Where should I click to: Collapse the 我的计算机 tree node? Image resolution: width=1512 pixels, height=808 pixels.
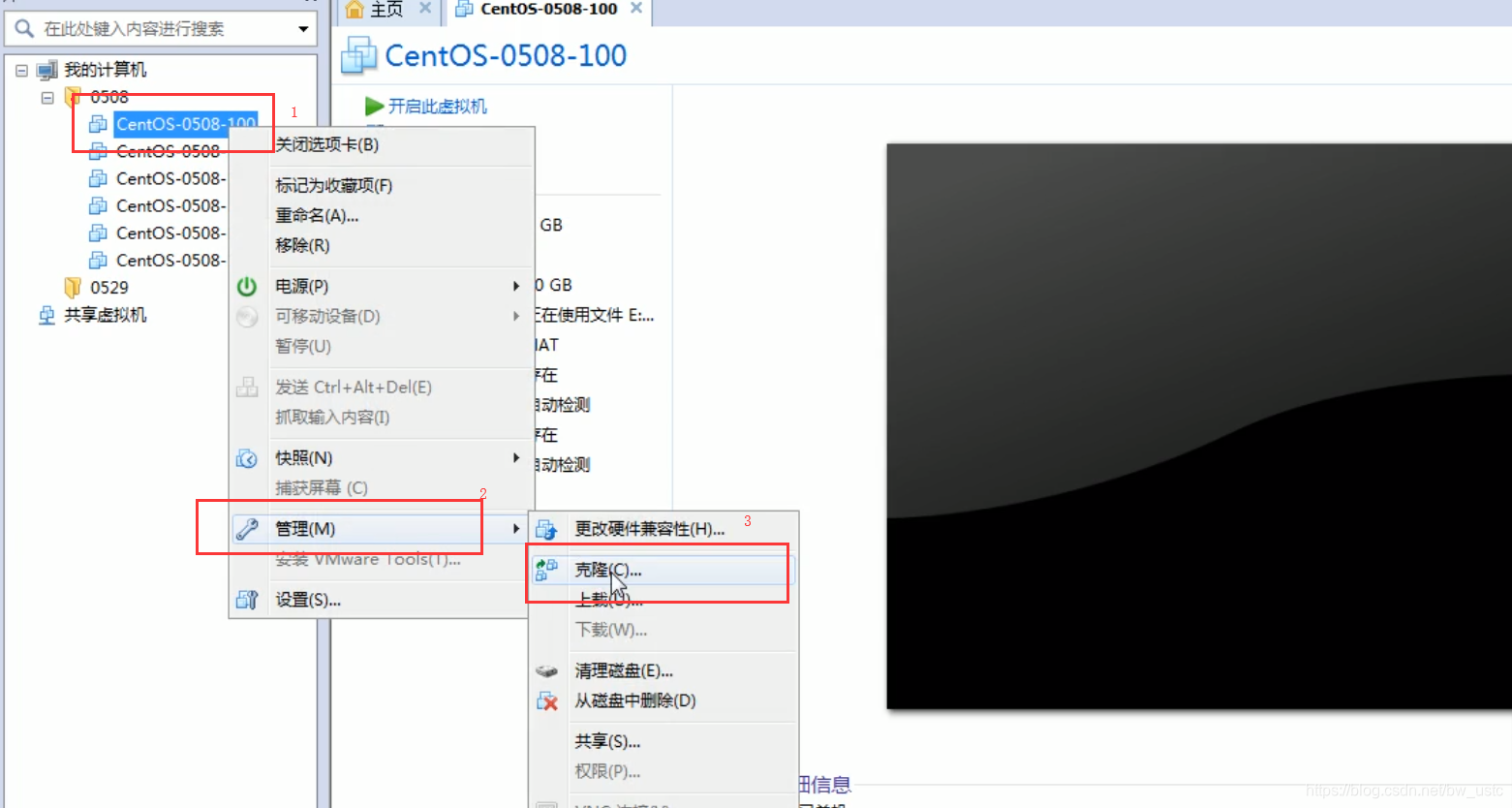pyautogui.click(x=21, y=70)
